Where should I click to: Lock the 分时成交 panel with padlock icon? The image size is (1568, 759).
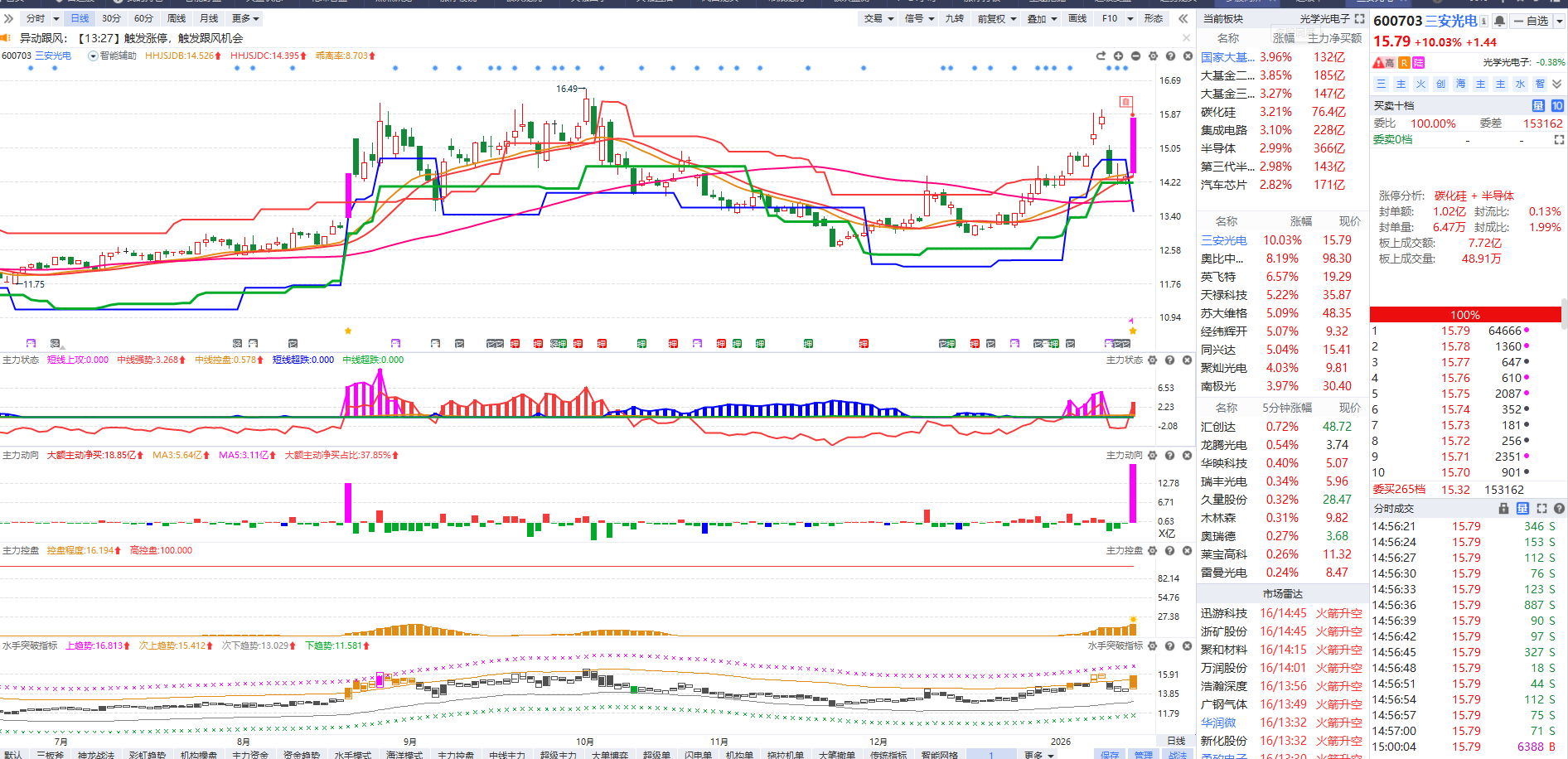[1503, 509]
